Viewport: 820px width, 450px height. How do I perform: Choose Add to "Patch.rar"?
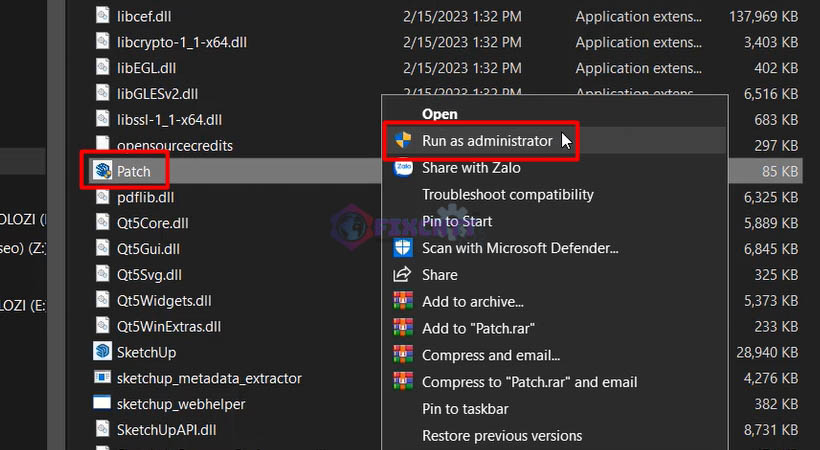(x=479, y=328)
